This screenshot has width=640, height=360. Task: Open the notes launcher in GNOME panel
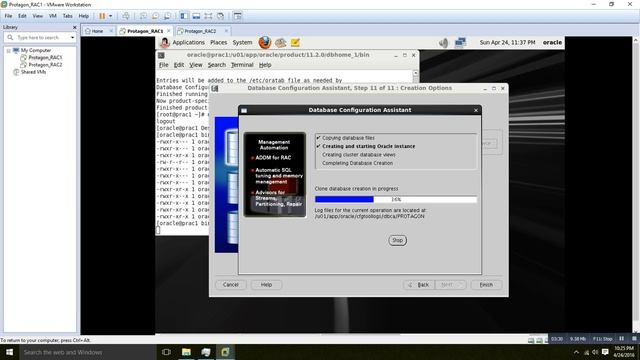pos(295,42)
